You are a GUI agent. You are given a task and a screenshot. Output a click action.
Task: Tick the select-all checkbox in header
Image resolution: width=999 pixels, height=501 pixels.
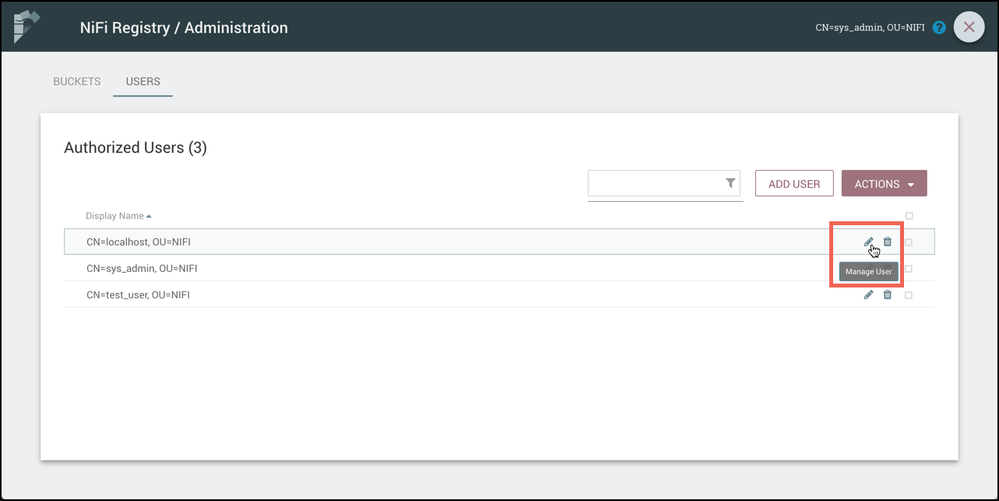click(909, 216)
